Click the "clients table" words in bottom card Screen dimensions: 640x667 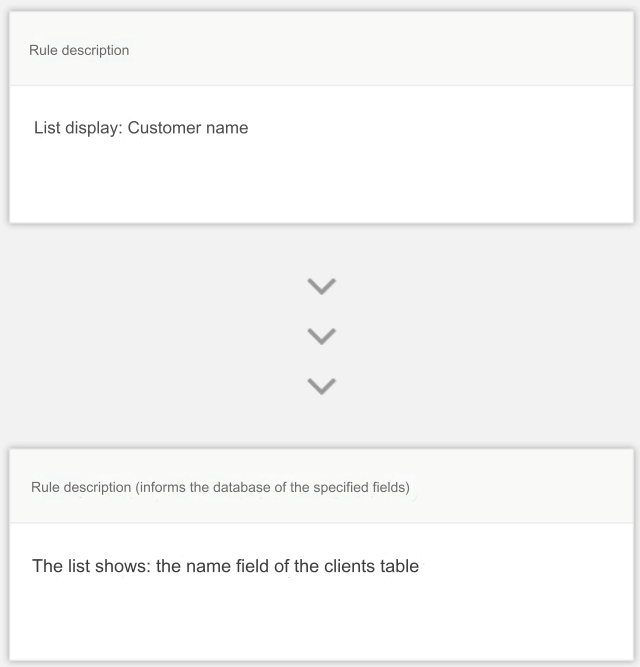click(372, 566)
